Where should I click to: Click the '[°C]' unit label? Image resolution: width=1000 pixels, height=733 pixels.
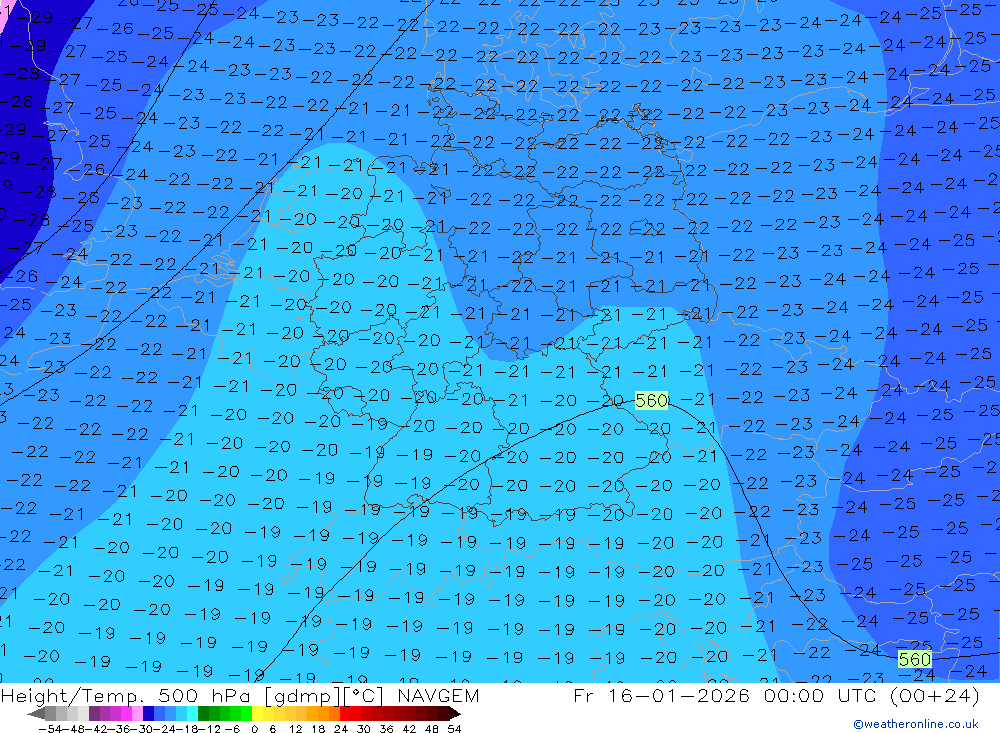click(x=365, y=695)
